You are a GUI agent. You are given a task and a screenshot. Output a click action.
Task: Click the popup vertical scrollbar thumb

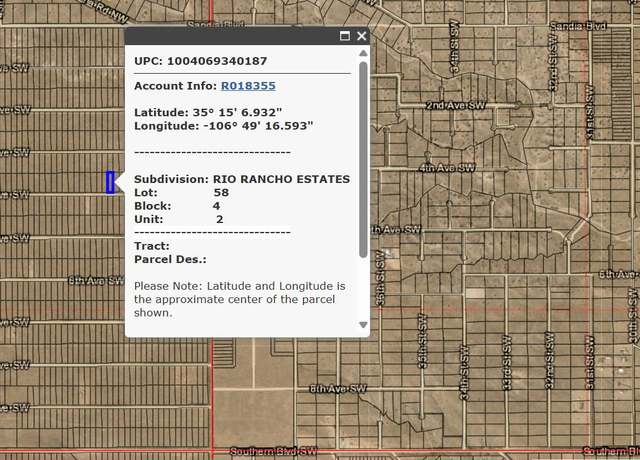[x=363, y=160]
